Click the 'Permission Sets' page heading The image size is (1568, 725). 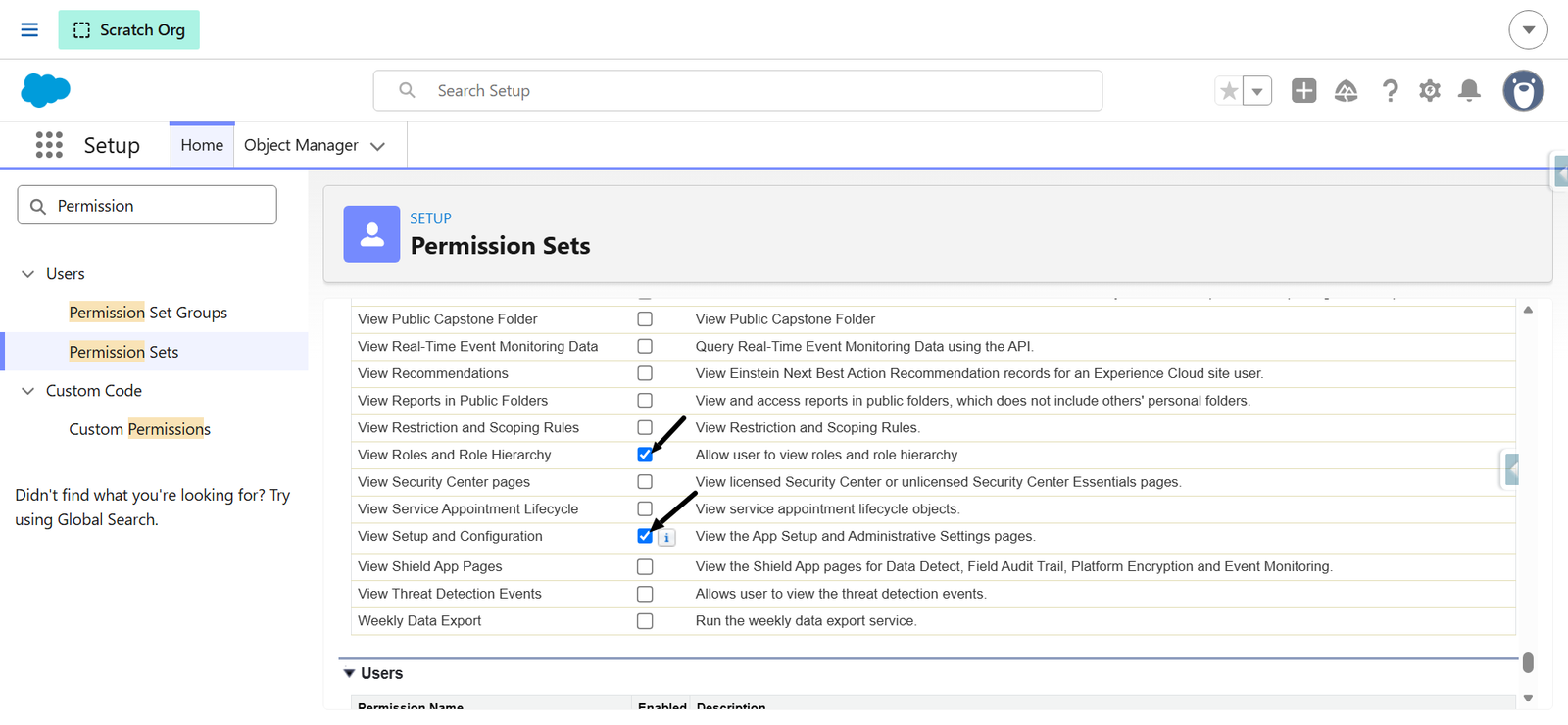501,246
